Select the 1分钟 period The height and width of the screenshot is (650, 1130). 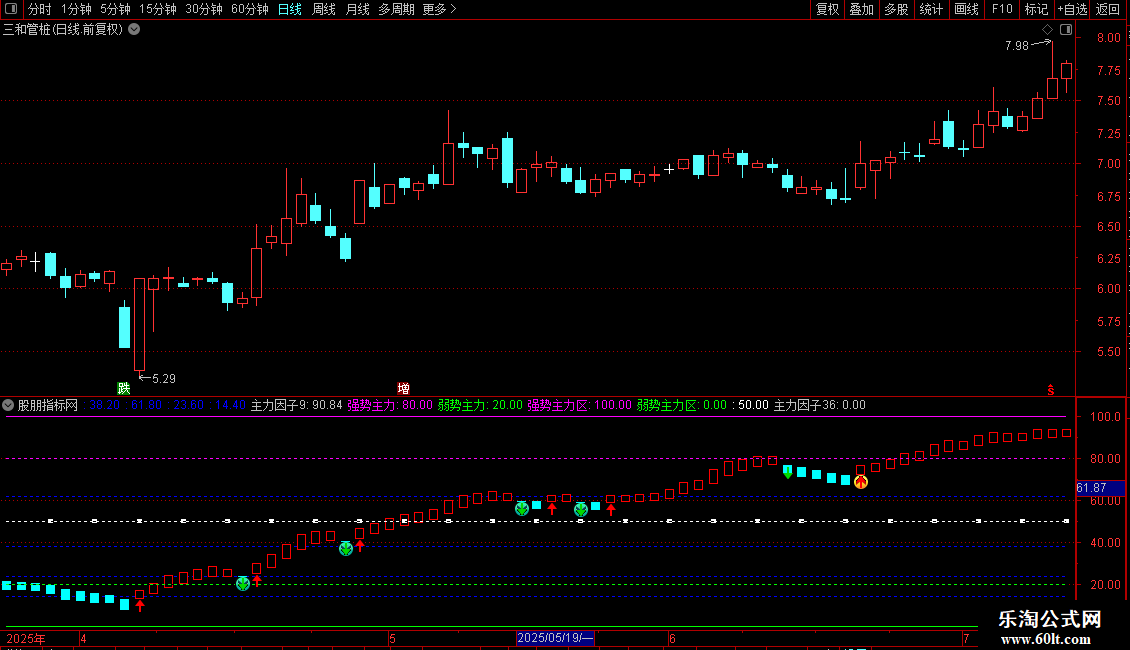pyautogui.click(x=76, y=9)
